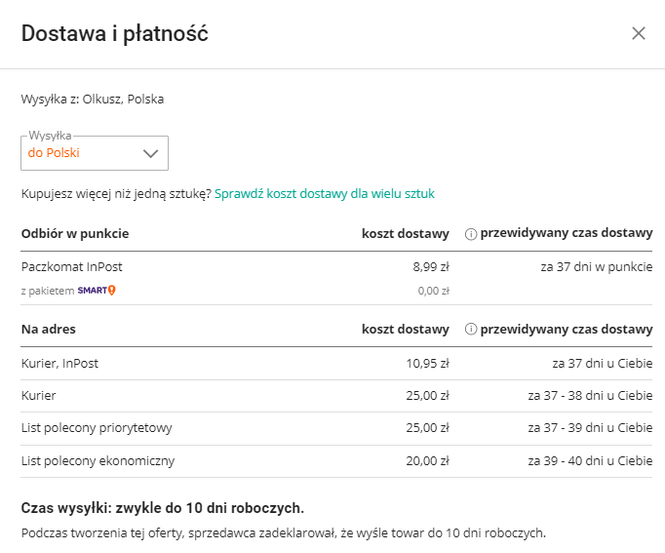Click the 8,99 zł Paczkomat price
The image size is (665, 553).
431,267
